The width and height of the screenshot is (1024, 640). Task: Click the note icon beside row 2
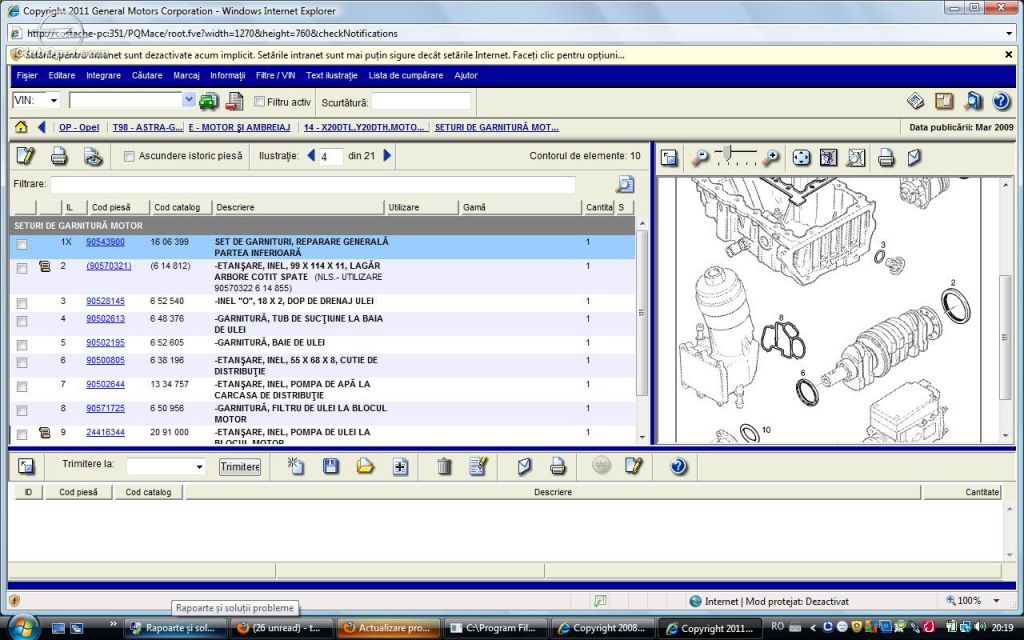pyautogui.click(x=44, y=266)
